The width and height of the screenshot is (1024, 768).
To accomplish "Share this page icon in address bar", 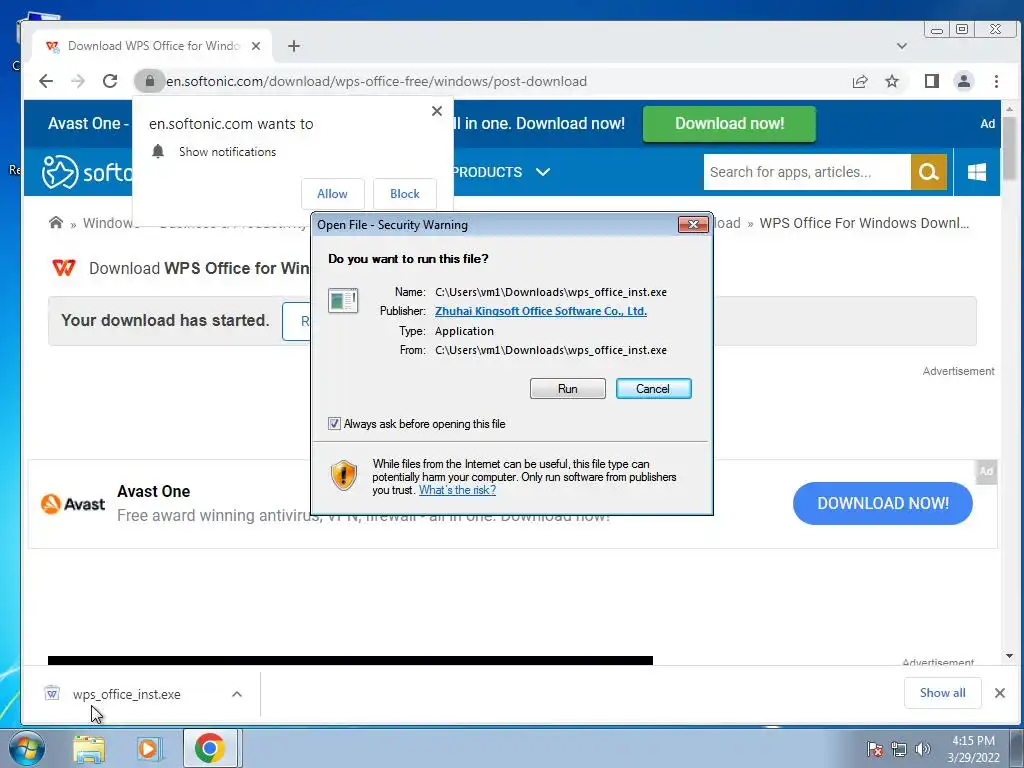I will click(860, 81).
